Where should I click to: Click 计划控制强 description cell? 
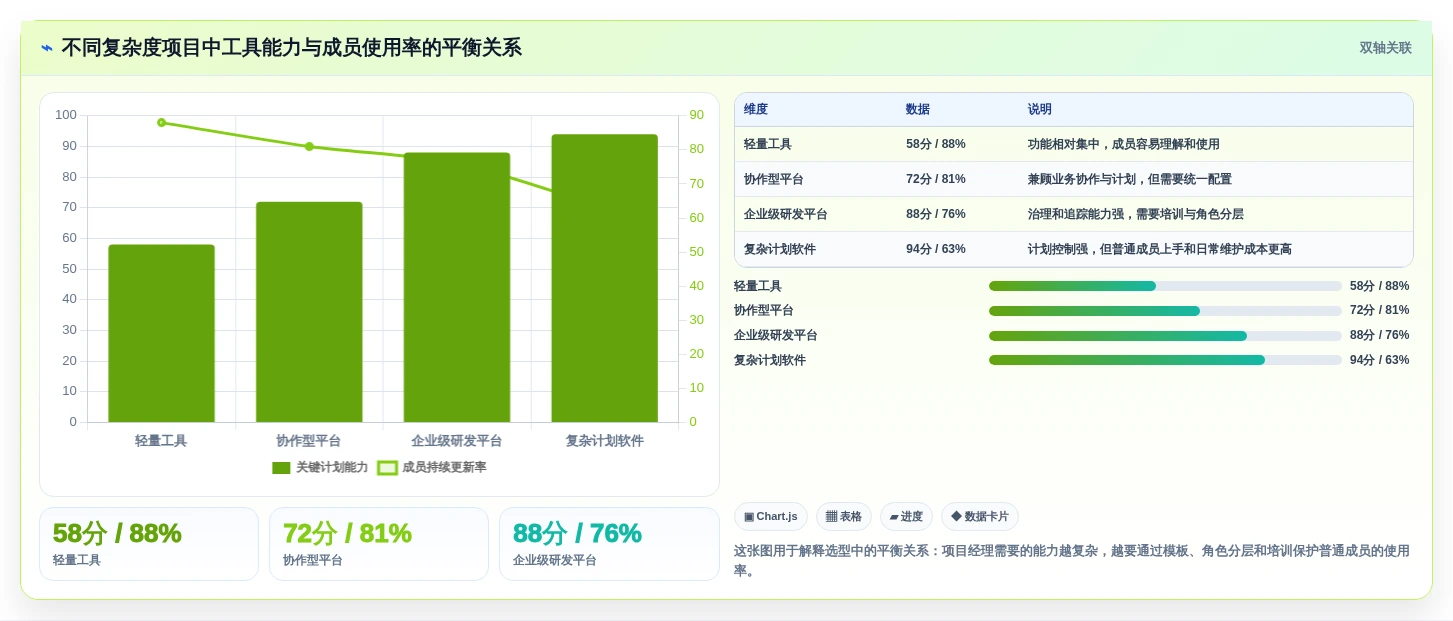pyautogui.click(x=1215, y=249)
